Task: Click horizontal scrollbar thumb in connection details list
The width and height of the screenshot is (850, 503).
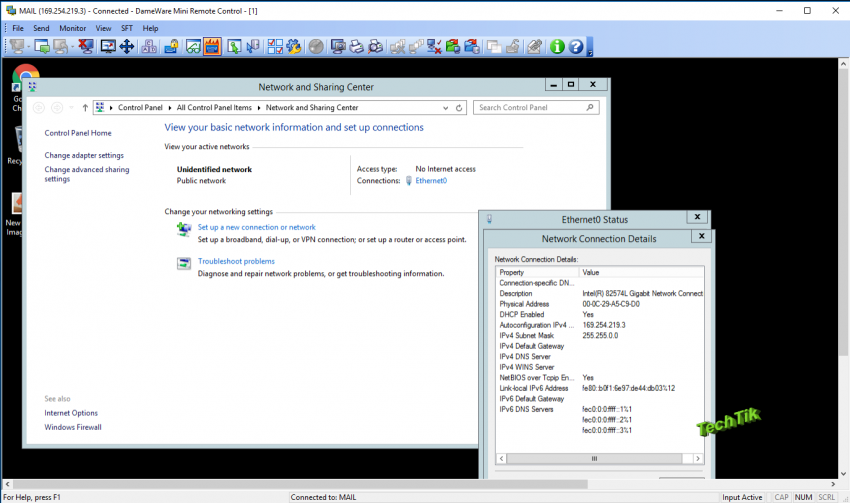Action: coord(594,459)
